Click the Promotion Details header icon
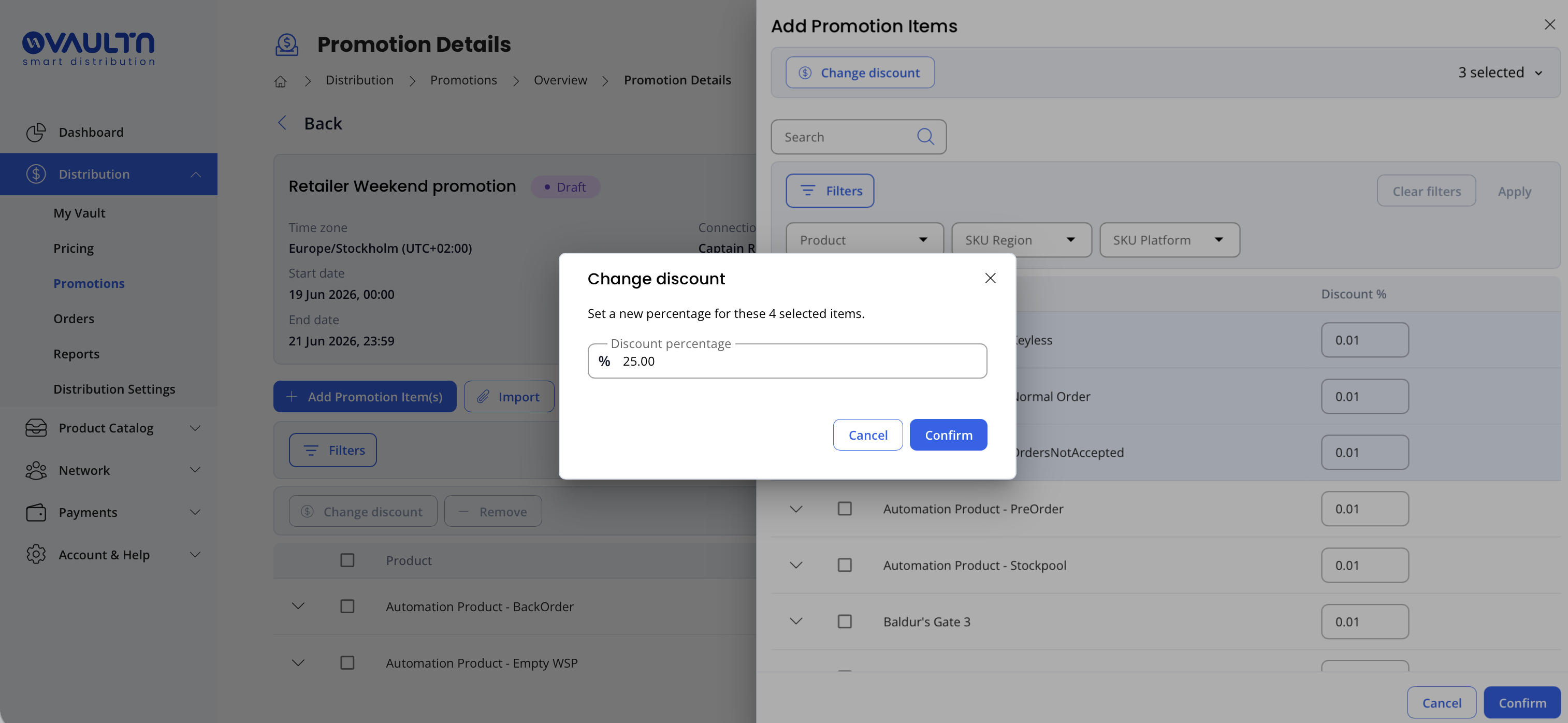1568x723 pixels. [x=287, y=45]
